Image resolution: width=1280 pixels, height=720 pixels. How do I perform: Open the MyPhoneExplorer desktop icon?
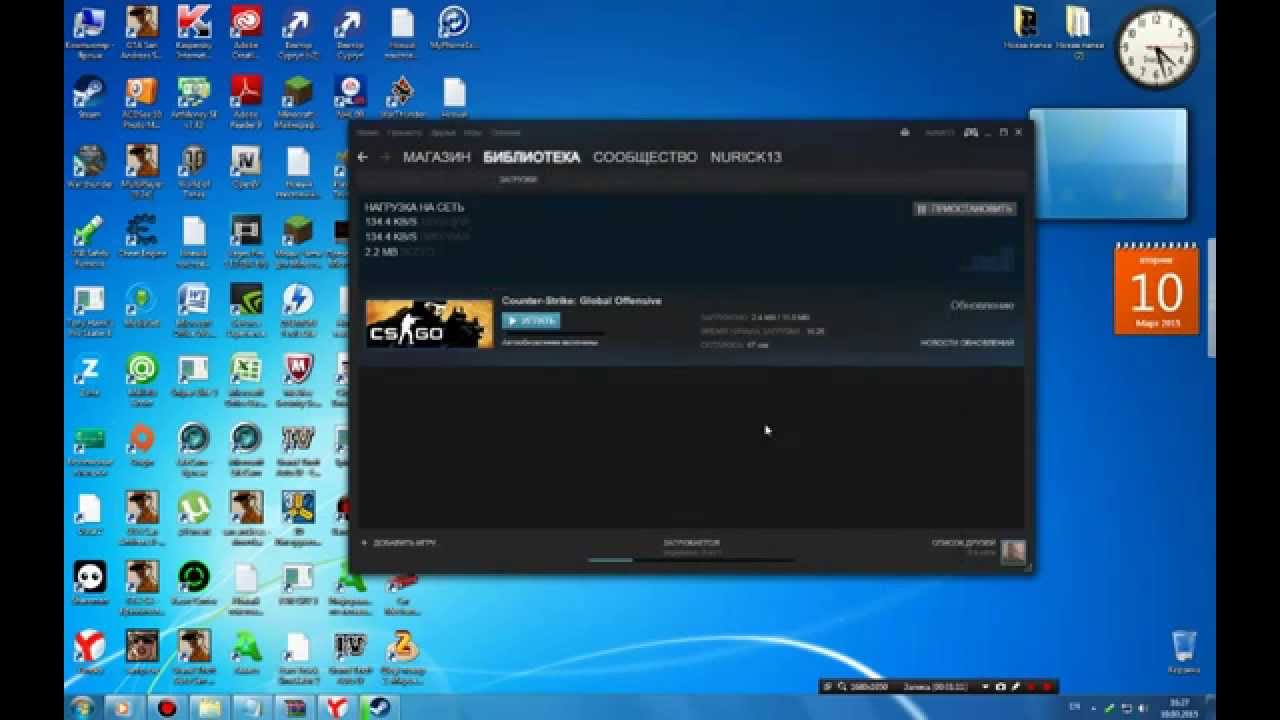click(454, 28)
